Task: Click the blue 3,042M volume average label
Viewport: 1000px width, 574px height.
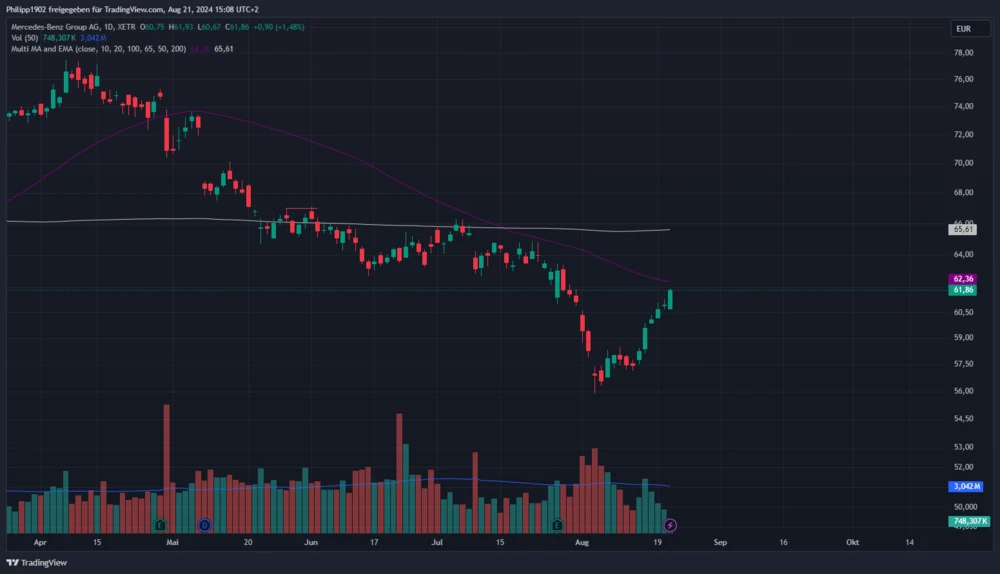Action: coord(967,487)
